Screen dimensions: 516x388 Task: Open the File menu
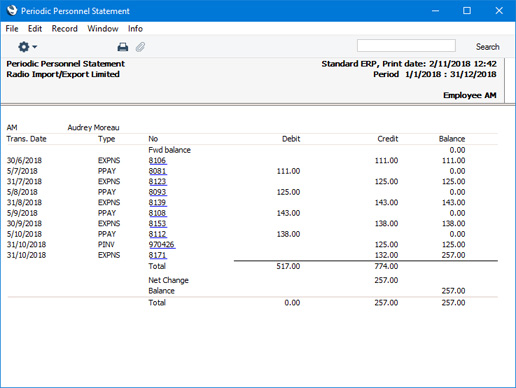click(x=12, y=29)
